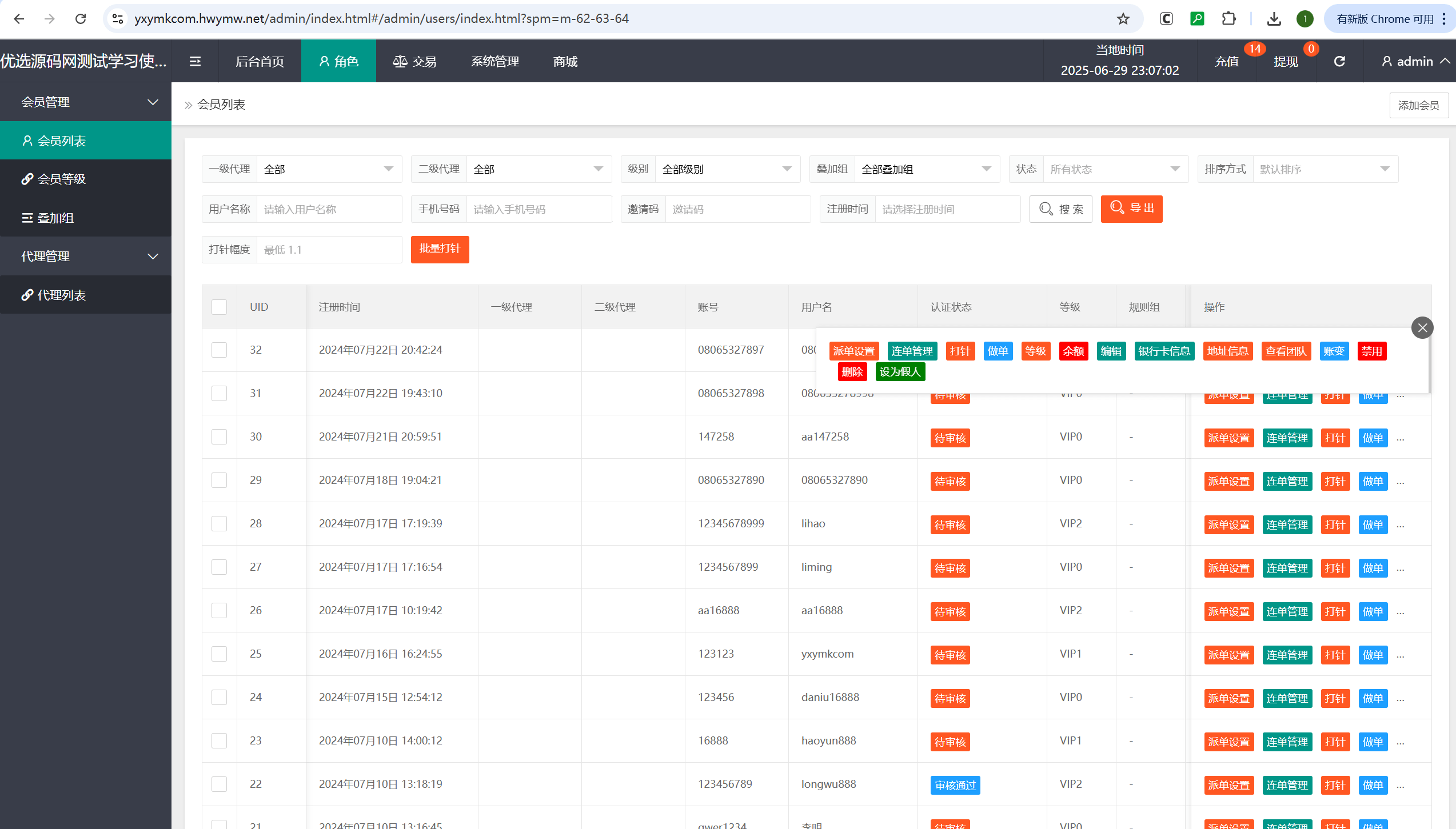Collapse sidebar with hamburger menu icon
This screenshot has width=1456, height=829.
pyautogui.click(x=195, y=61)
